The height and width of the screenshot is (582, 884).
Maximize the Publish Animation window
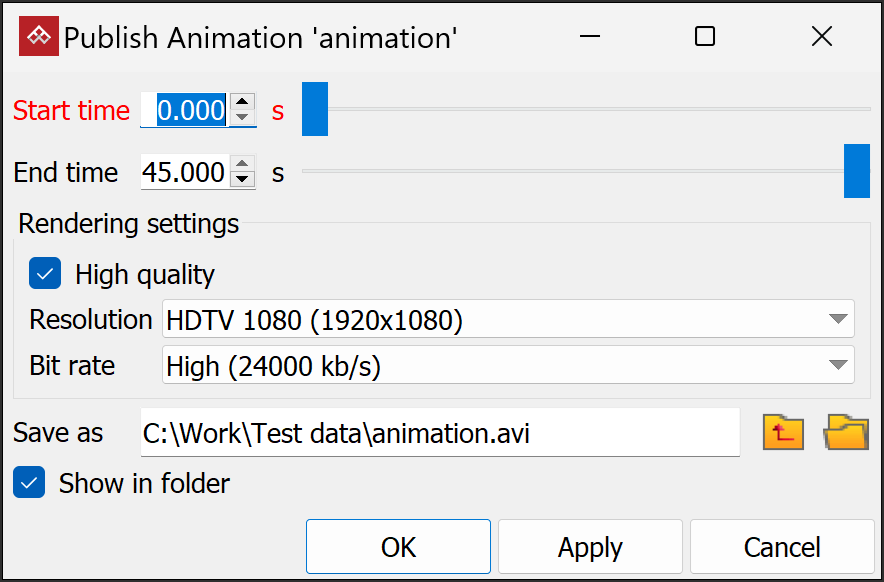[x=705, y=37]
